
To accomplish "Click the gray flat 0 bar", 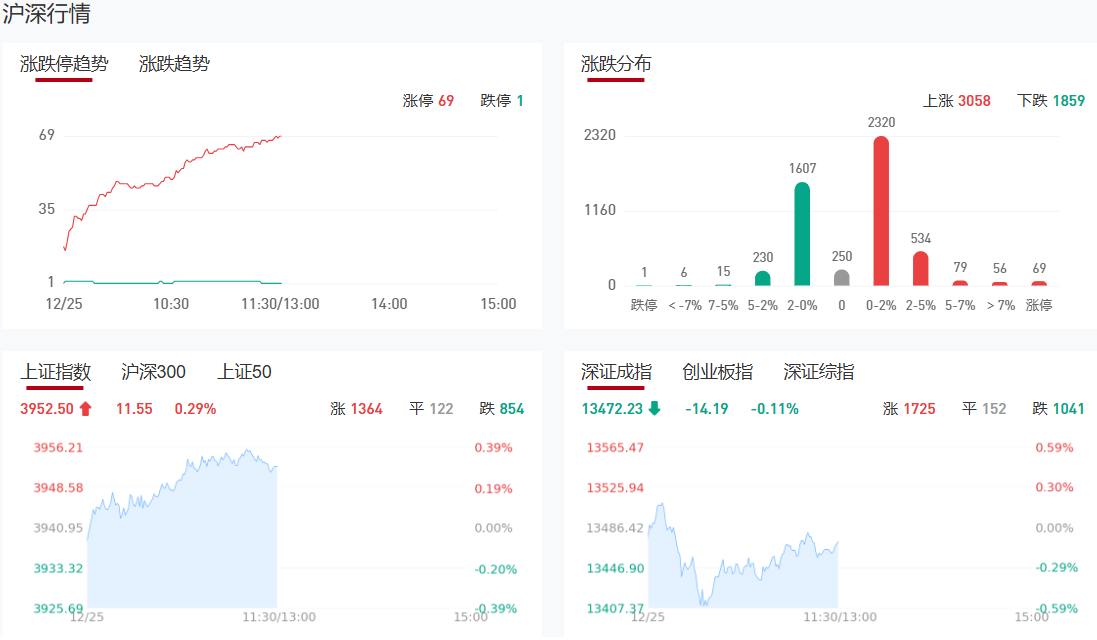I will 842,278.
